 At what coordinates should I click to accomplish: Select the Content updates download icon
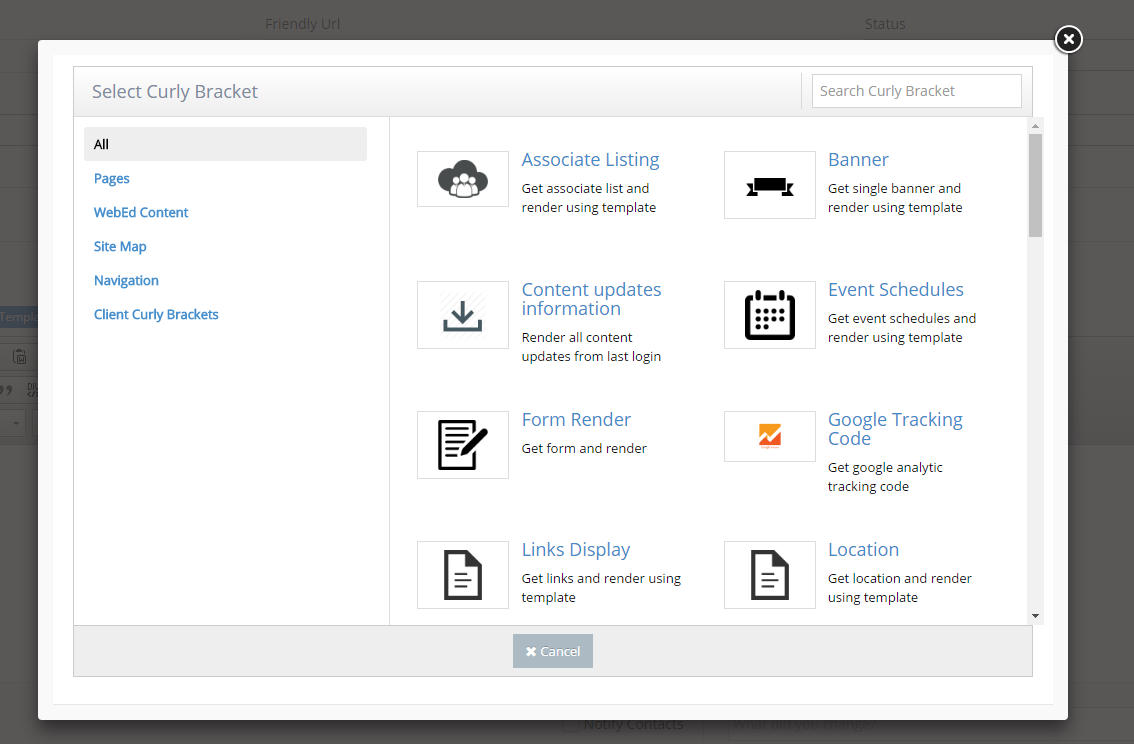tap(462, 315)
